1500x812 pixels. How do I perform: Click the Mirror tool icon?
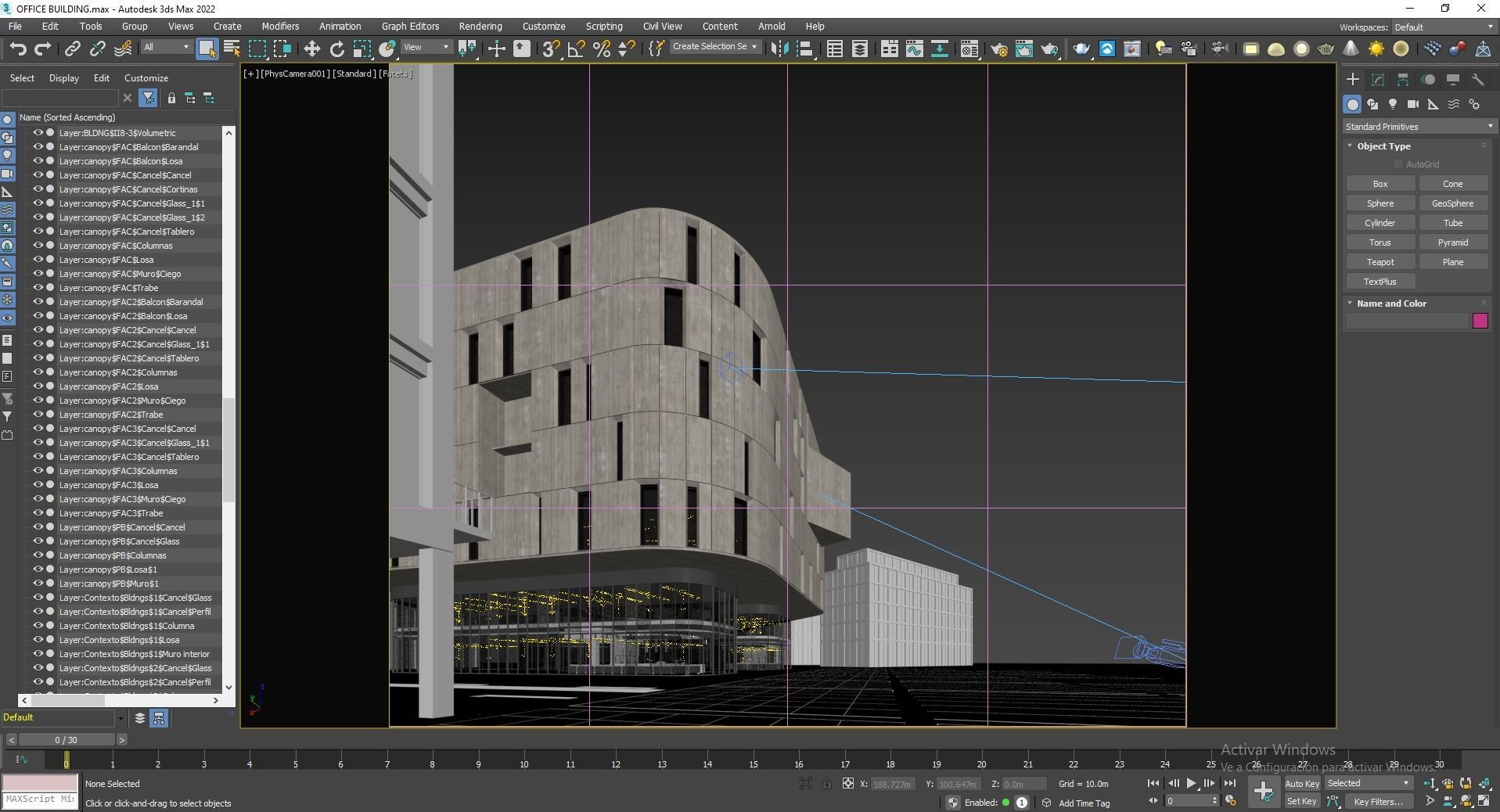click(779, 49)
